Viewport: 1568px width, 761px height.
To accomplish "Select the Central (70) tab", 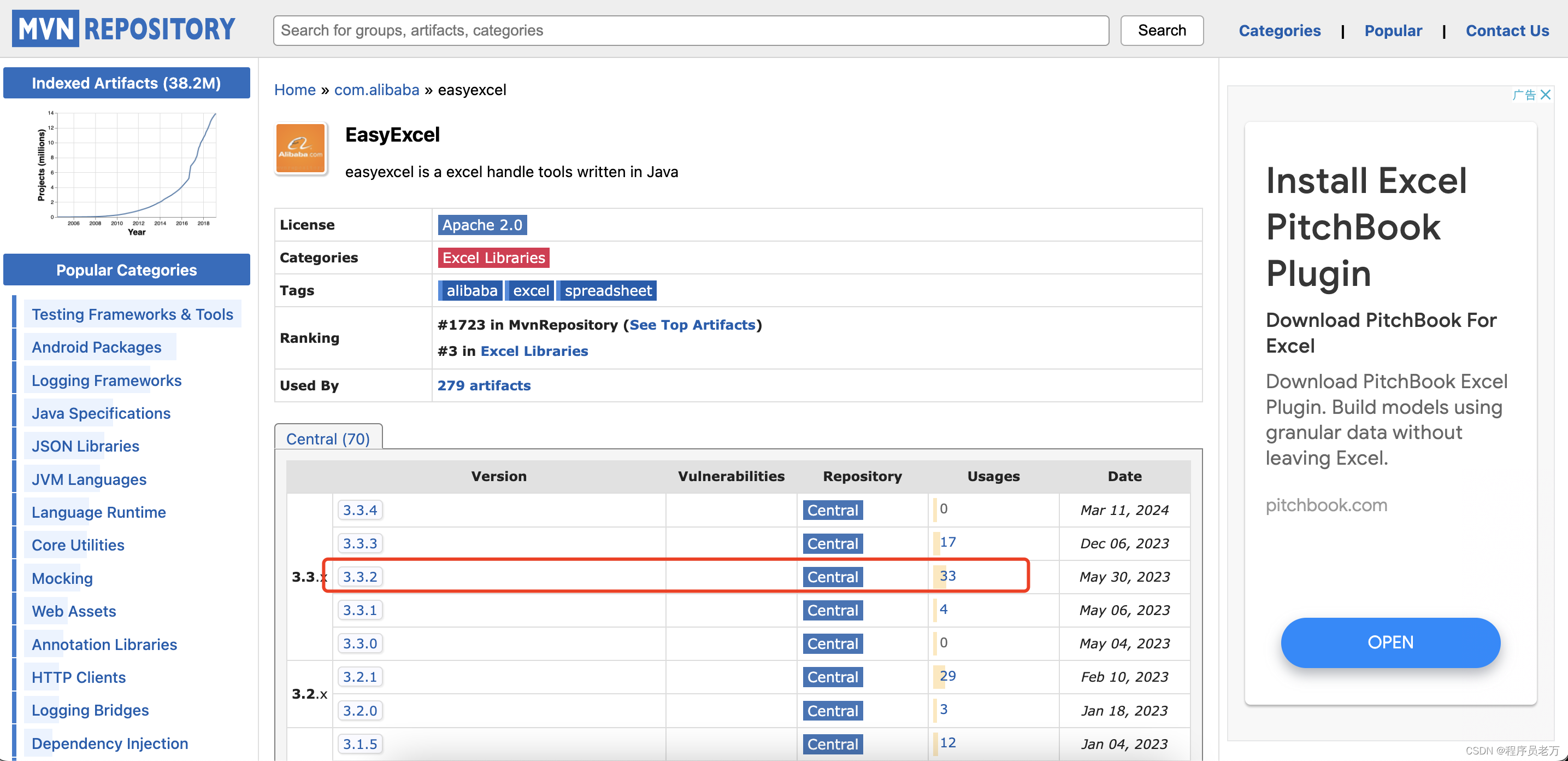I will point(328,438).
